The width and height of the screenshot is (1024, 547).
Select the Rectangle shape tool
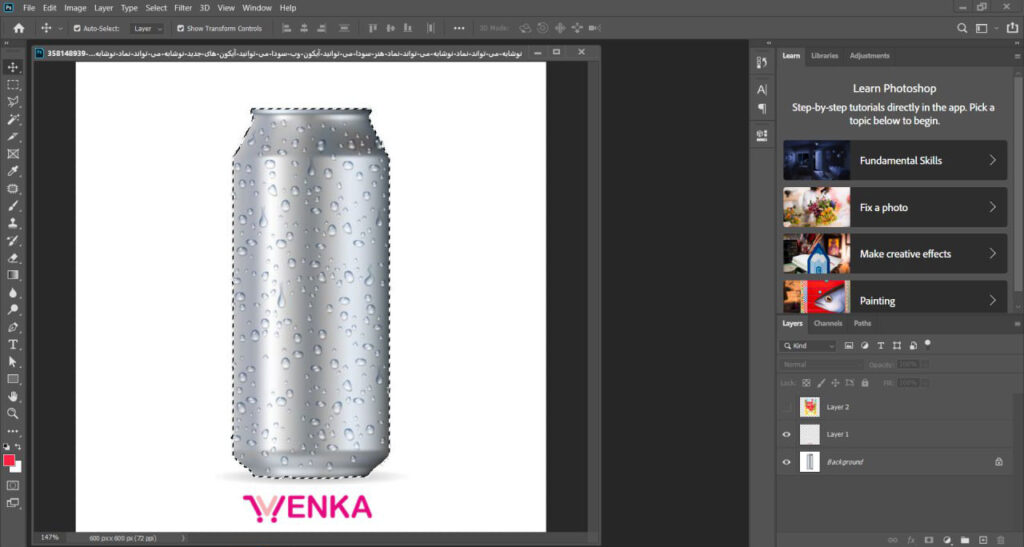12,379
